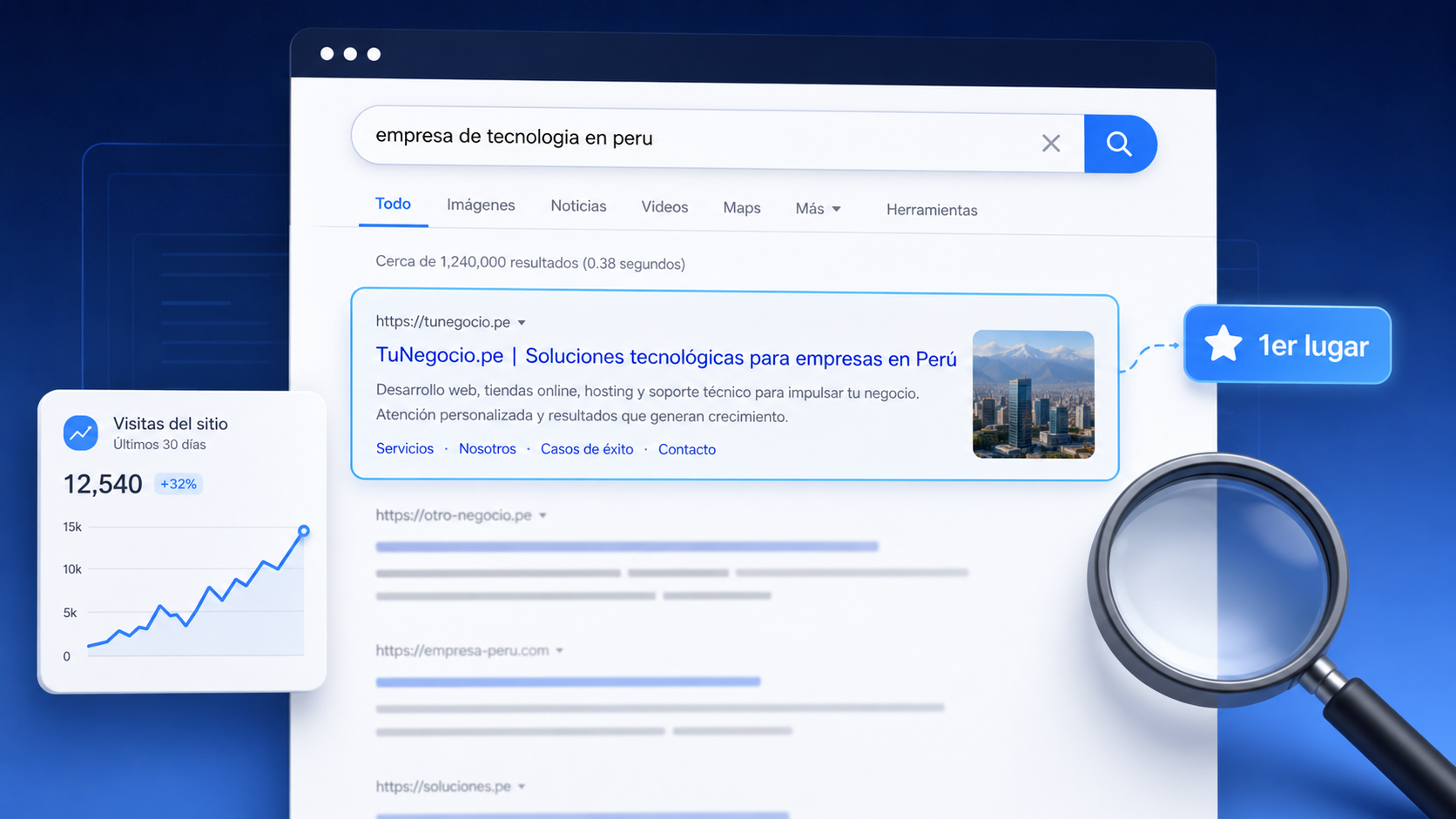This screenshot has width=1456, height=819.
Task: Click the blurred title bar of empresa-peru.com result
Action: [568, 681]
